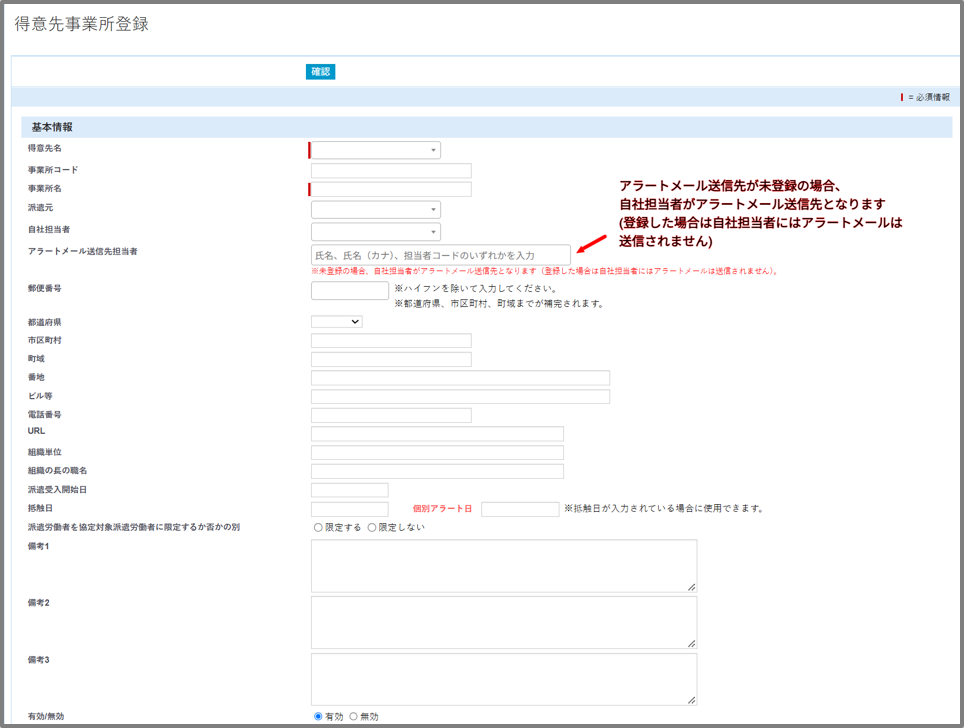The width and height of the screenshot is (964, 728).
Task: Click the ビル等 input field
Action: pos(460,396)
